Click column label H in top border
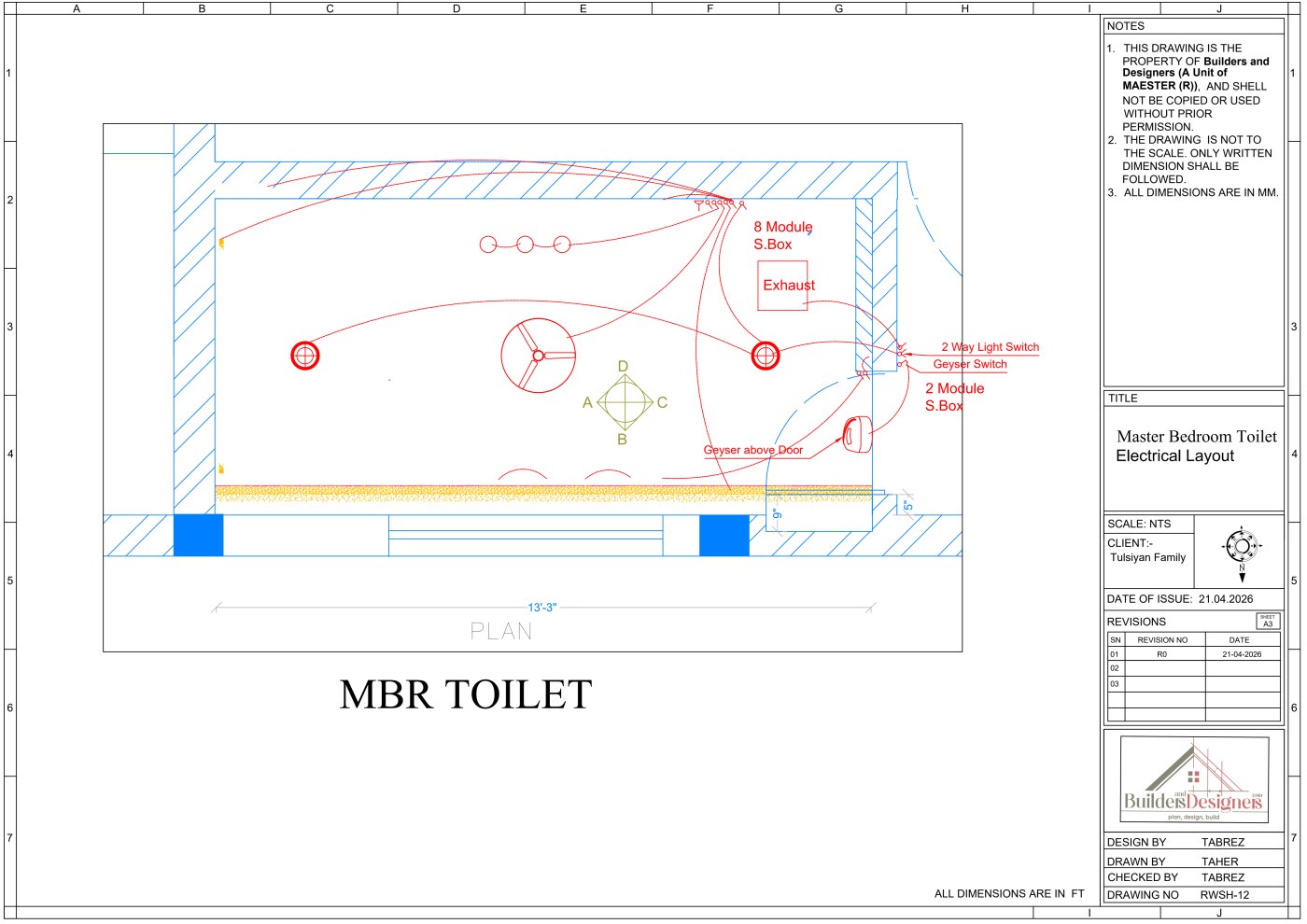 [x=965, y=8]
